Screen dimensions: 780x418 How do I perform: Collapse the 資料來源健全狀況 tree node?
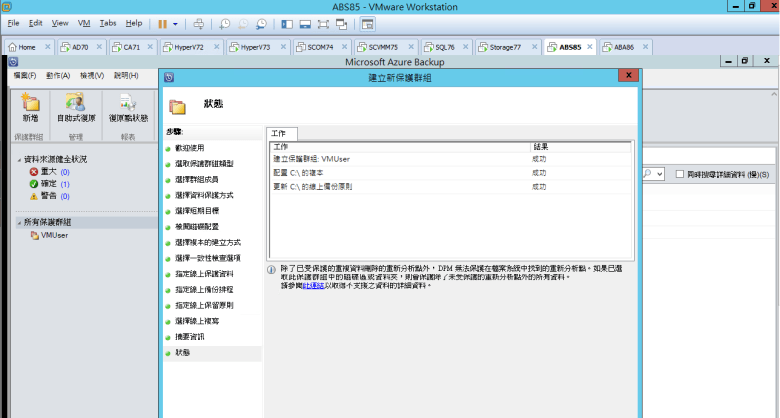[x=19, y=160]
